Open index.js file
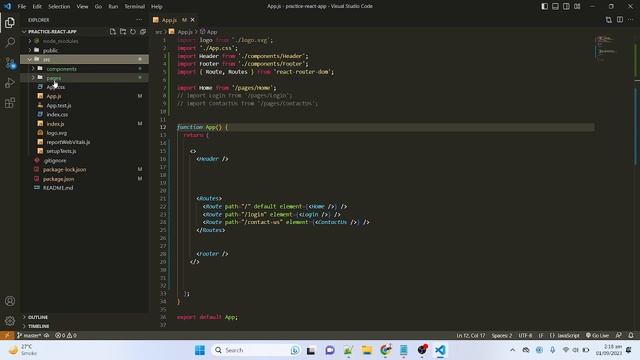This screenshot has width=640, height=360. (55, 124)
